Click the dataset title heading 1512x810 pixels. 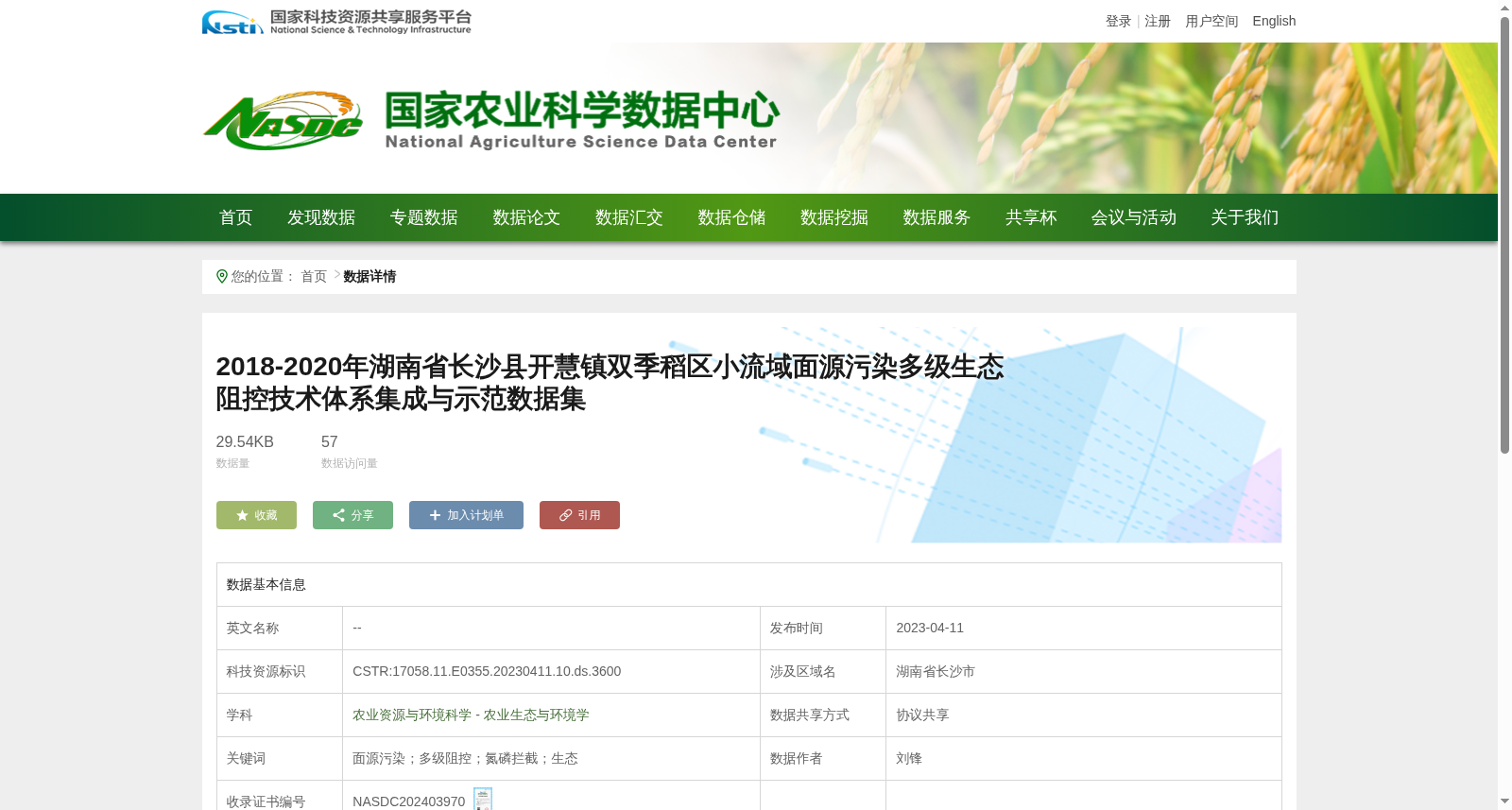click(610, 383)
